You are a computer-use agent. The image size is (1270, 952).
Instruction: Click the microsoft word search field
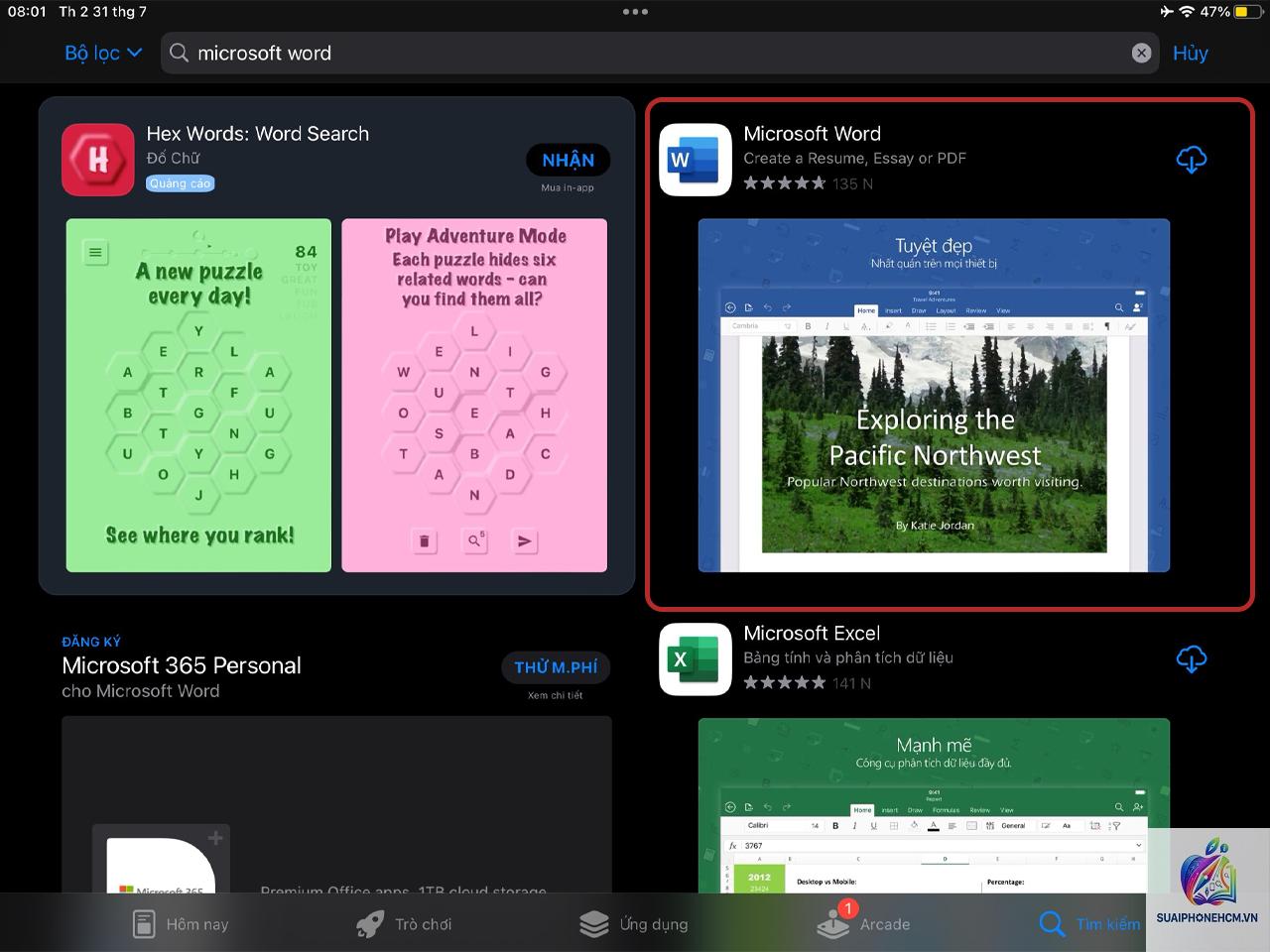[661, 53]
